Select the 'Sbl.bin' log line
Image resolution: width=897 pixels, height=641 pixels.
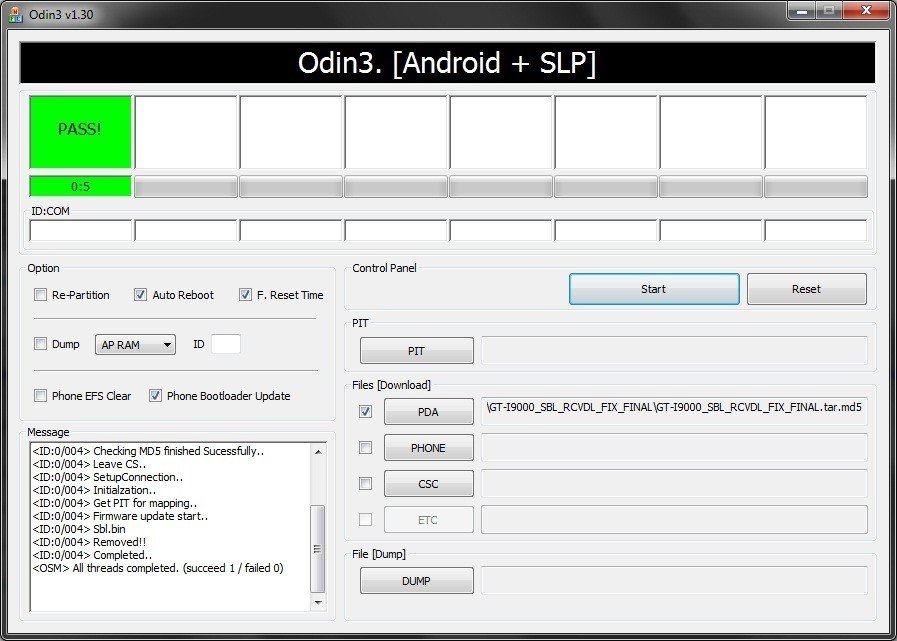pyautogui.click(x=79, y=529)
